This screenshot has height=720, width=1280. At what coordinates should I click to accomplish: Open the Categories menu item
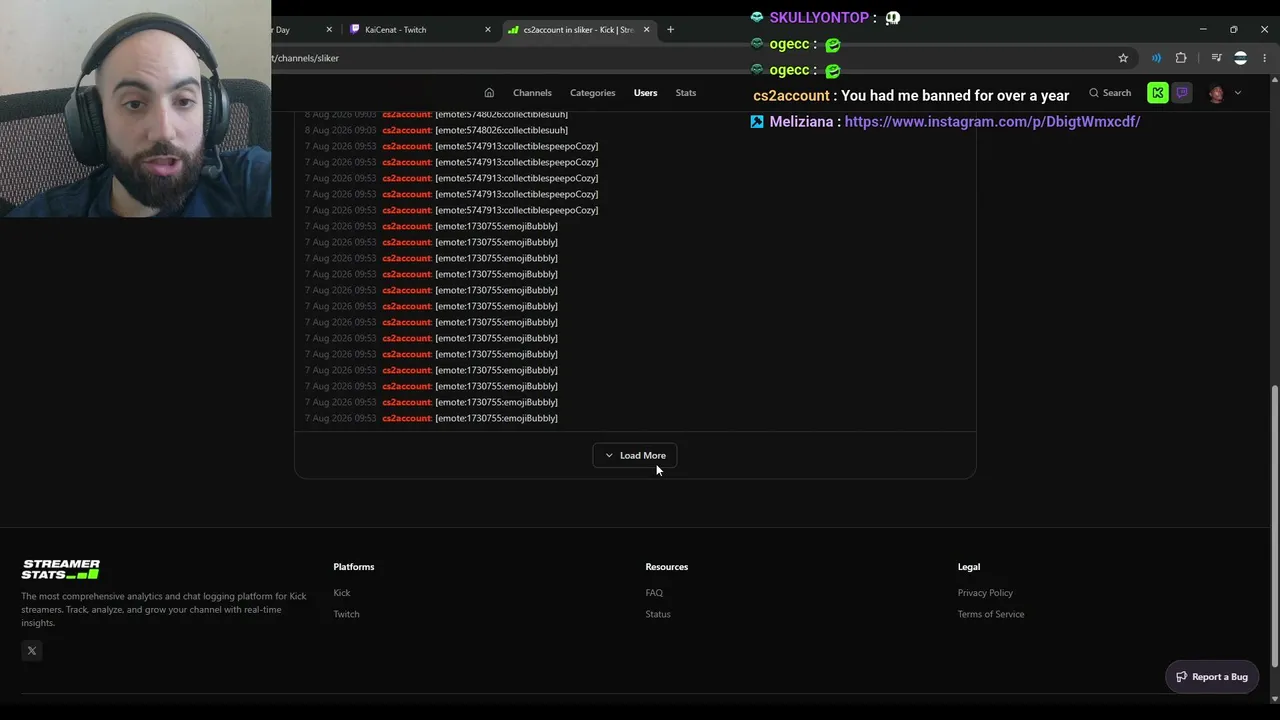[593, 93]
